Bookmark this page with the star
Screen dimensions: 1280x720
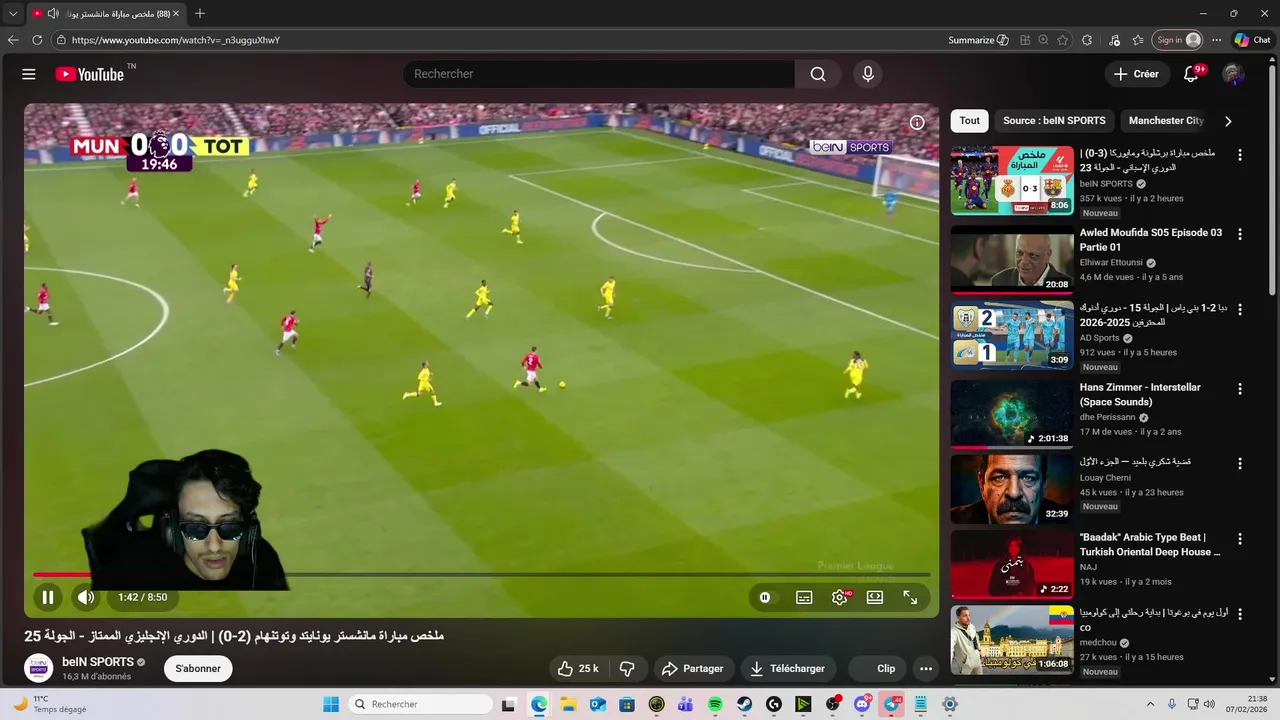1062,40
